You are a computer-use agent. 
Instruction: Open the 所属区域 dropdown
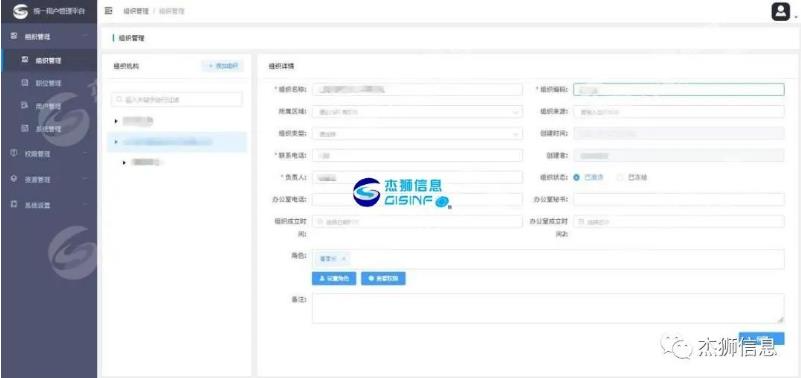(417, 111)
